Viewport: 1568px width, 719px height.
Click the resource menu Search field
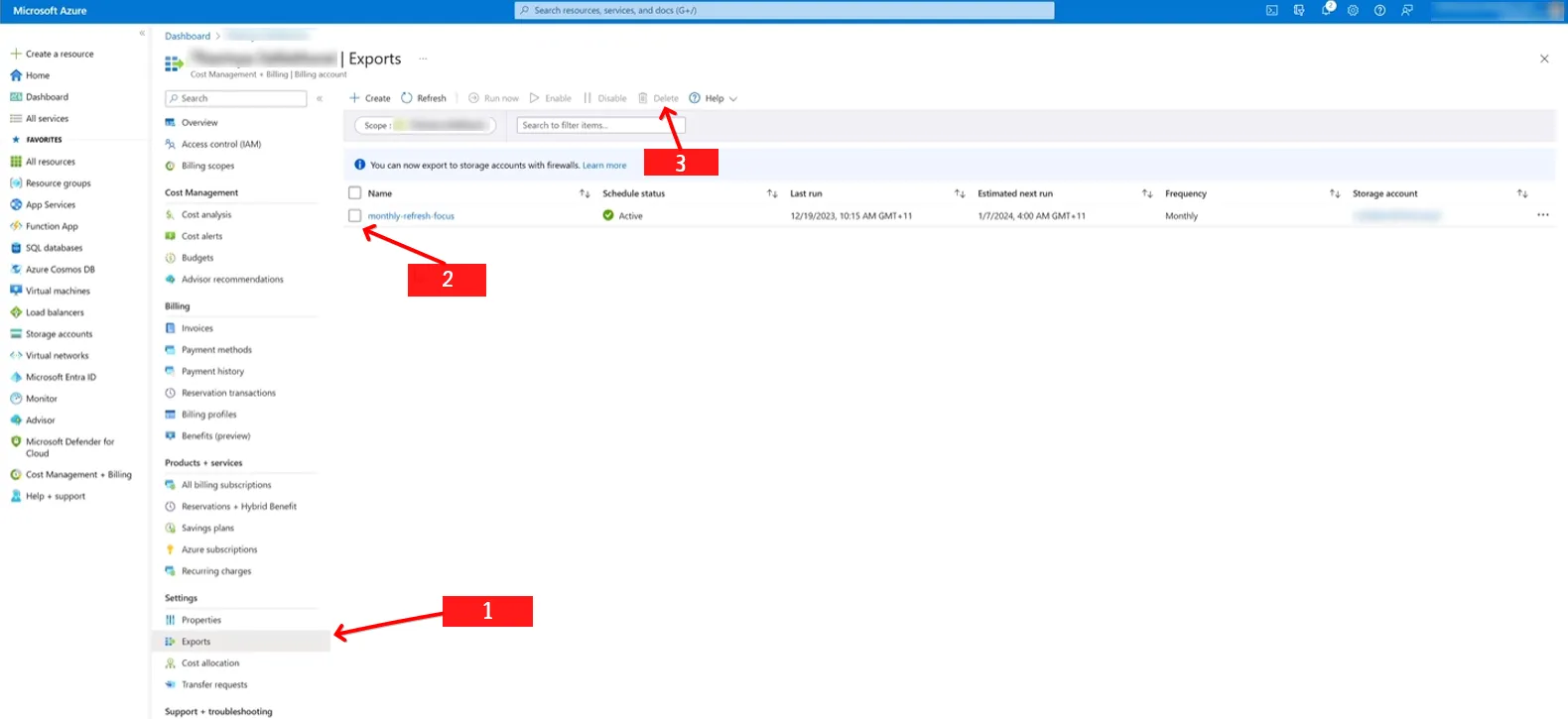(236, 98)
